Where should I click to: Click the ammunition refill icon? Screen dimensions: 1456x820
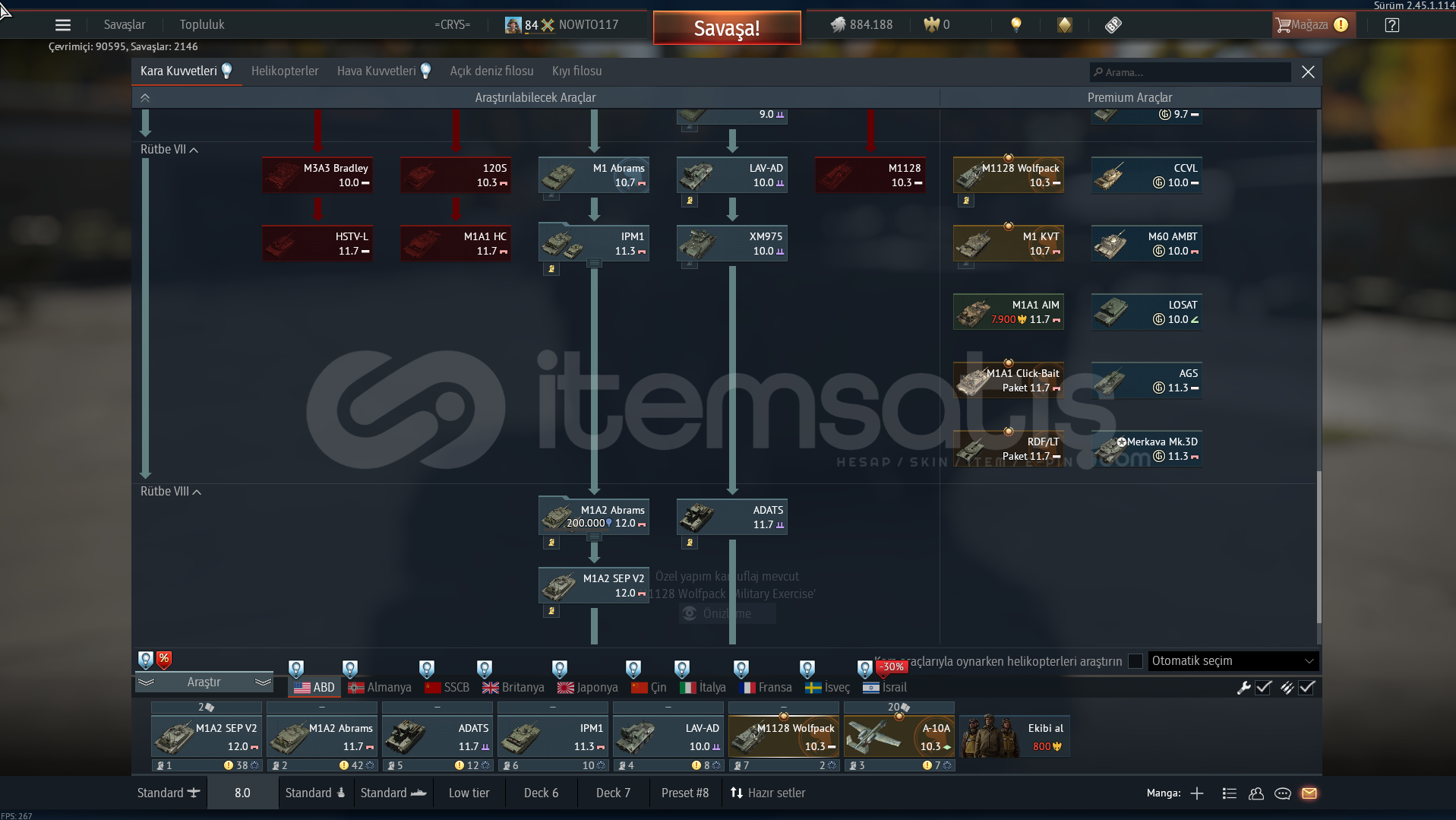1287,687
